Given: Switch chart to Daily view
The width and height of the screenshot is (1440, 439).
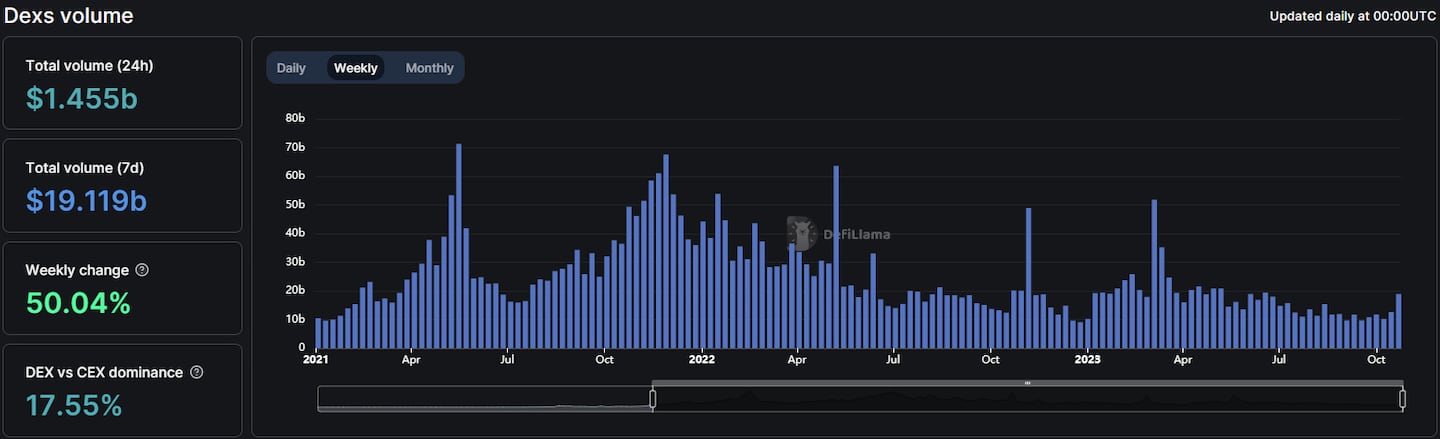Looking at the screenshot, I should click(291, 68).
